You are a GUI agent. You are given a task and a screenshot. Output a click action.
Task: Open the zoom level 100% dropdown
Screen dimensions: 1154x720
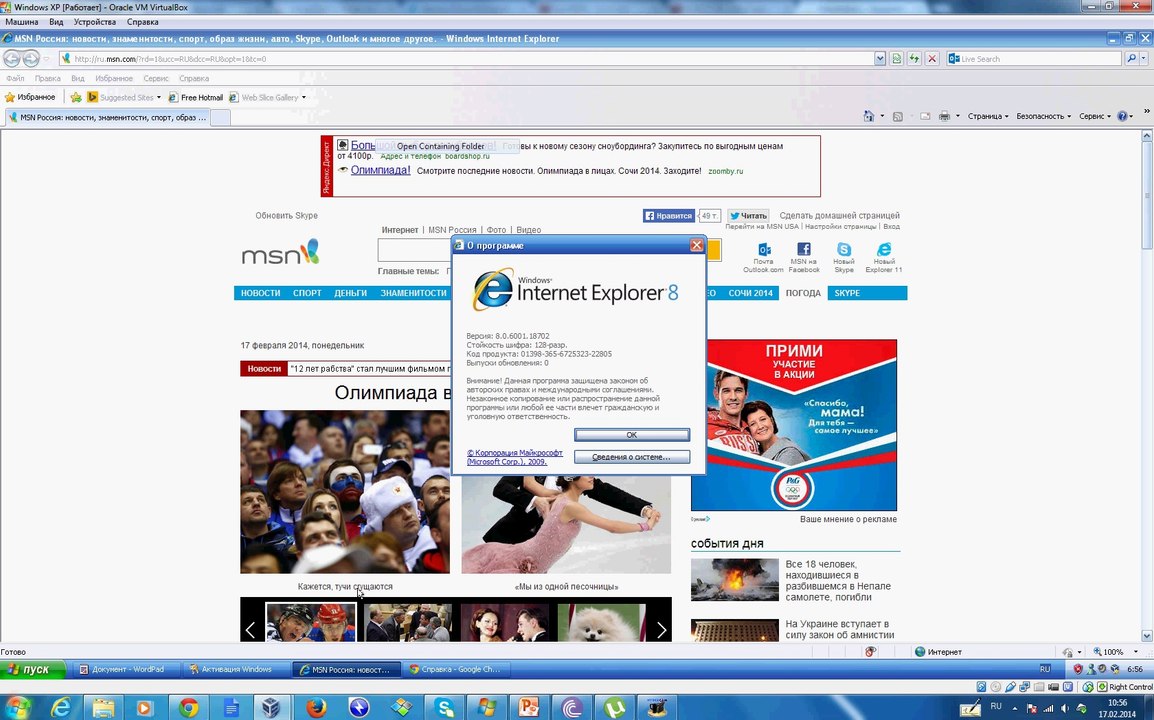click(1136, 652)
